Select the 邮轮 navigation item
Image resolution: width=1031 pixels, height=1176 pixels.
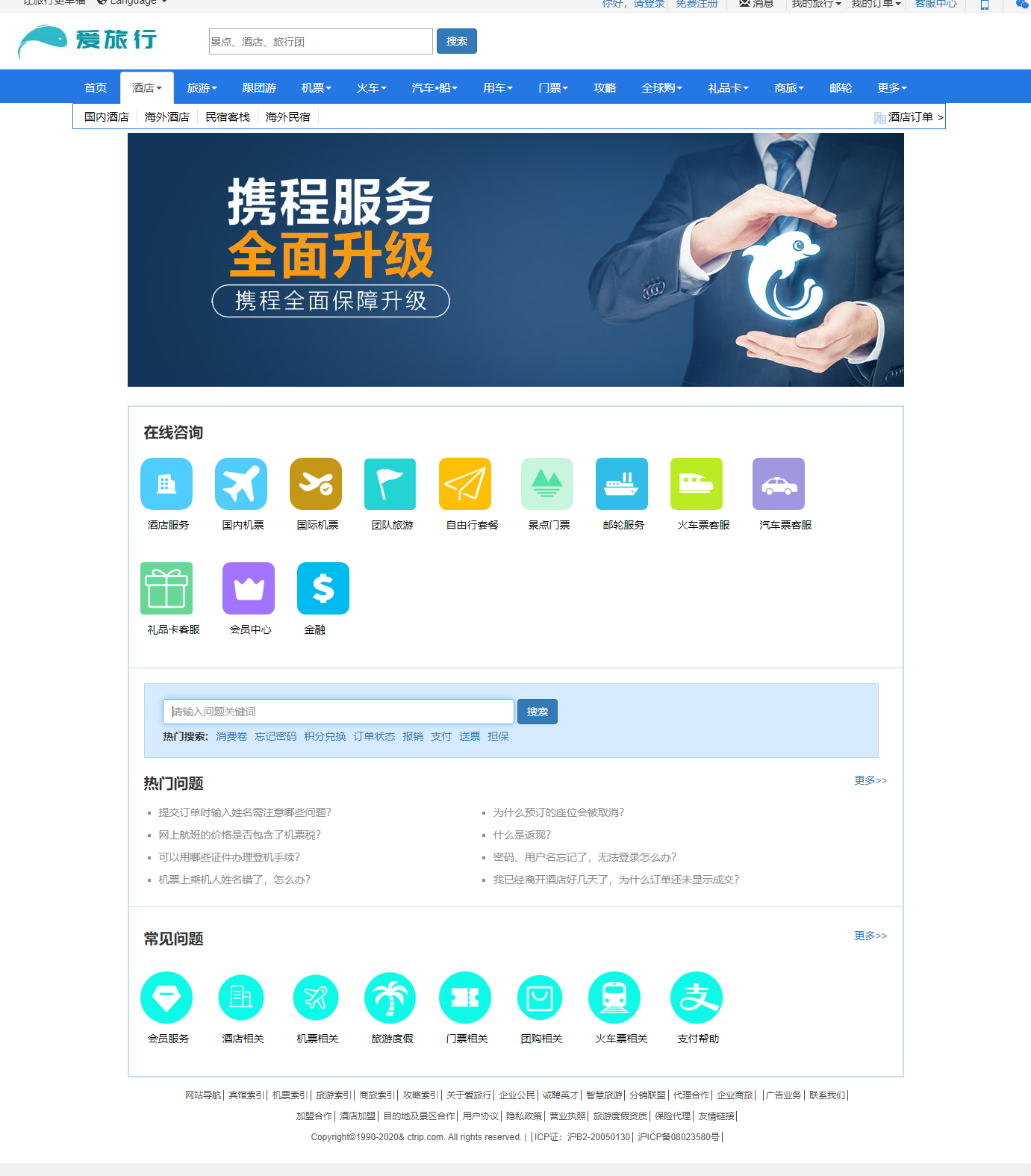841,87
